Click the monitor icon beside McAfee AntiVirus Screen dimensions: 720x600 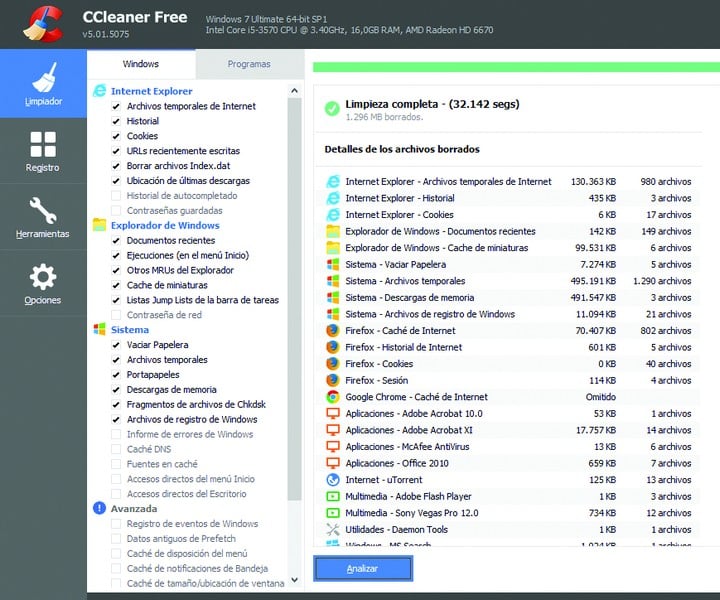tap(333, 446)
